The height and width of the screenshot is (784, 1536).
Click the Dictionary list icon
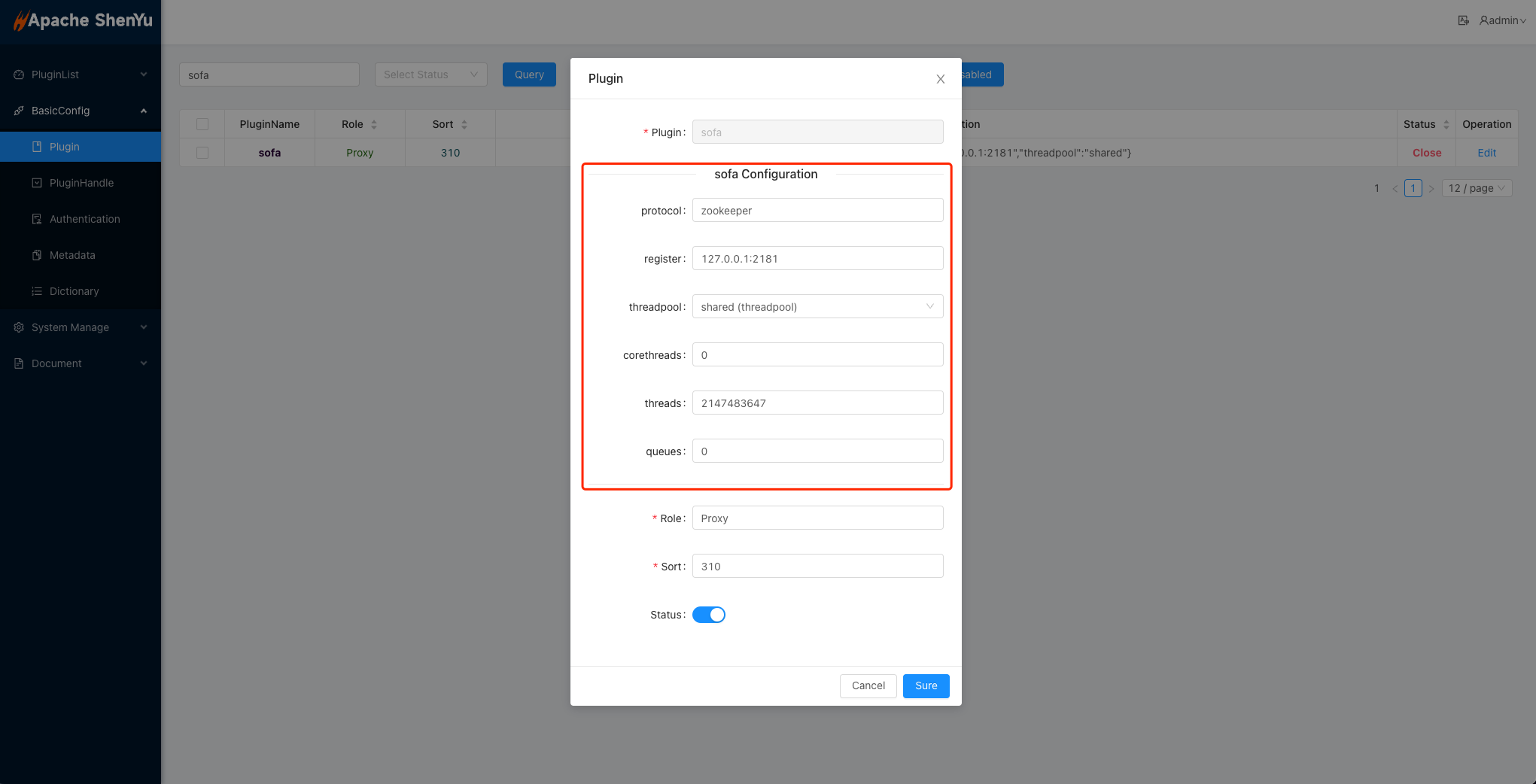click(x=37, y=291)
